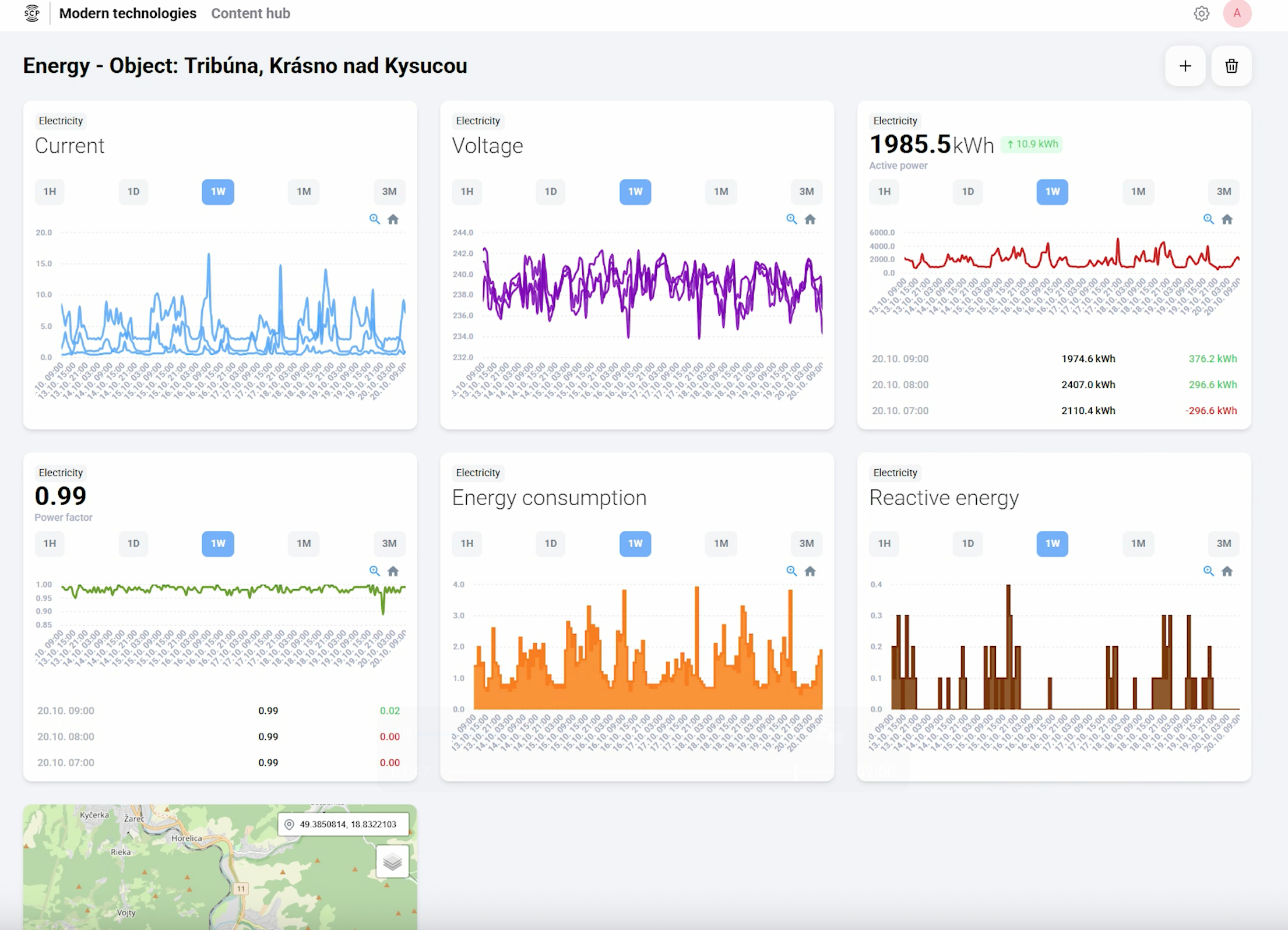Click the trash icon to delete the dashboard
This screenshot has width=1288, height=930.
(x=1231, y=66)
